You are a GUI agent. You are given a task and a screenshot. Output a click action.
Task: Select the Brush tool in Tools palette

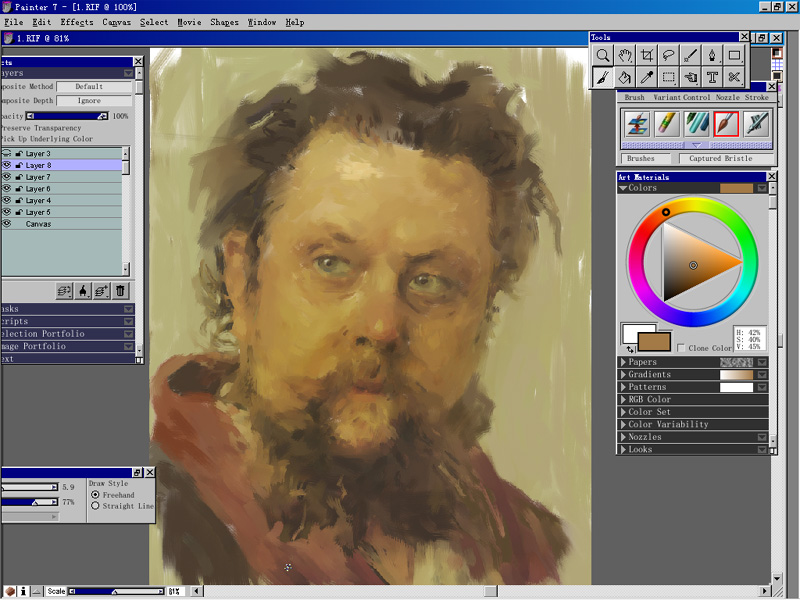[x=603, y=77]
